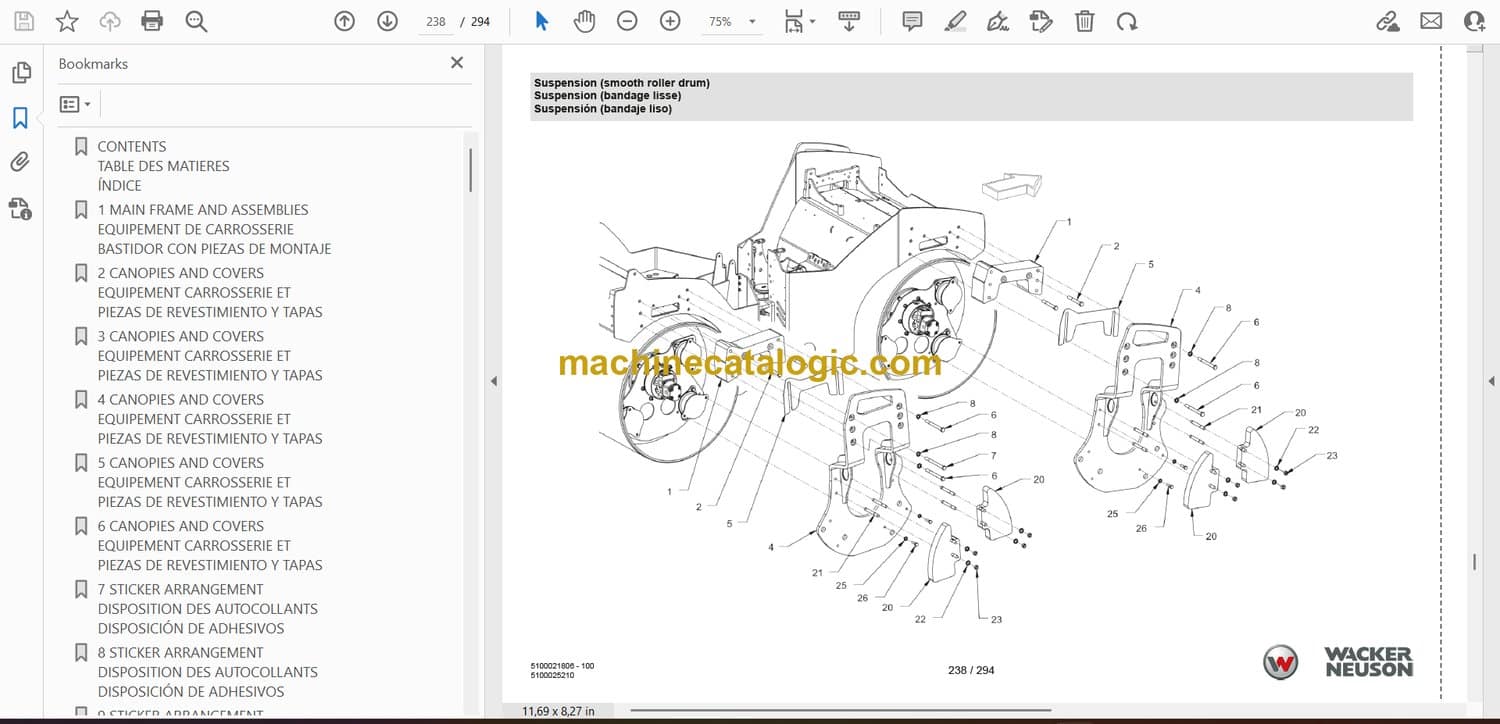Open the Page Thumbnails side panel

point(20,73)
